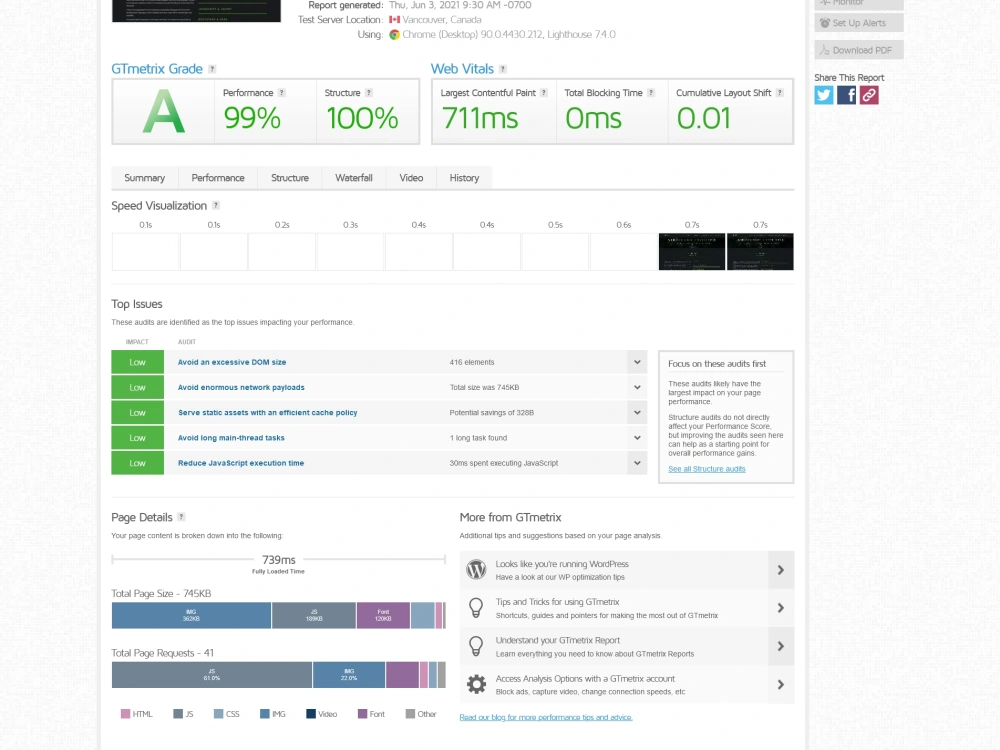Switch to the Waterfall tab
Viewport: 1000px width, 750px height.
click(x=354, y=178)
